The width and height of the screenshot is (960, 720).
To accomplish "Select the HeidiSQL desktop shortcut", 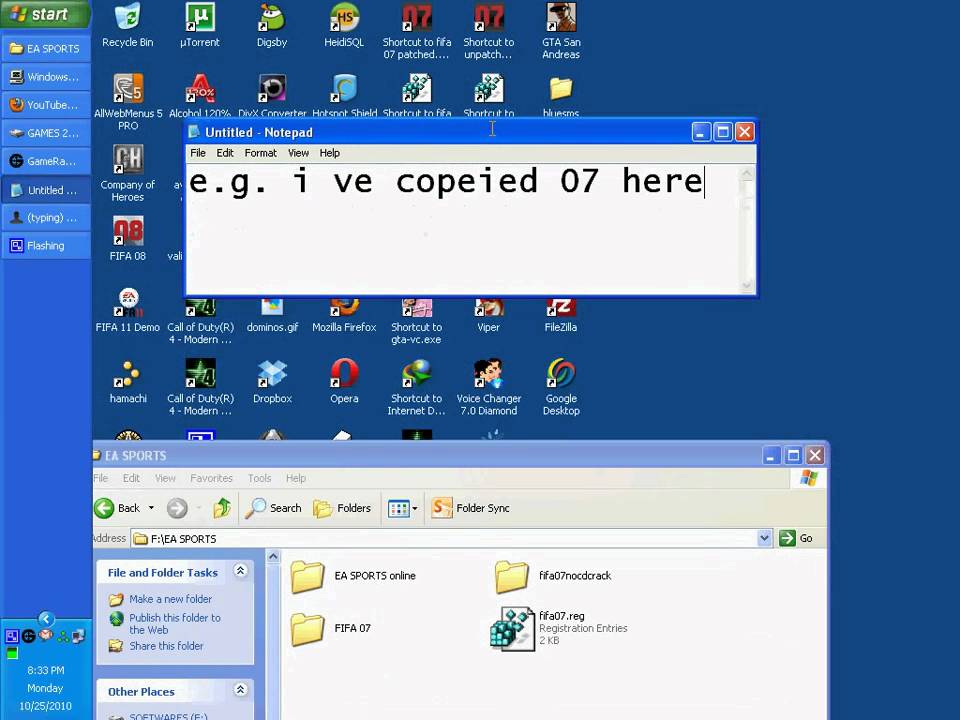I will [x=343, y=26].
